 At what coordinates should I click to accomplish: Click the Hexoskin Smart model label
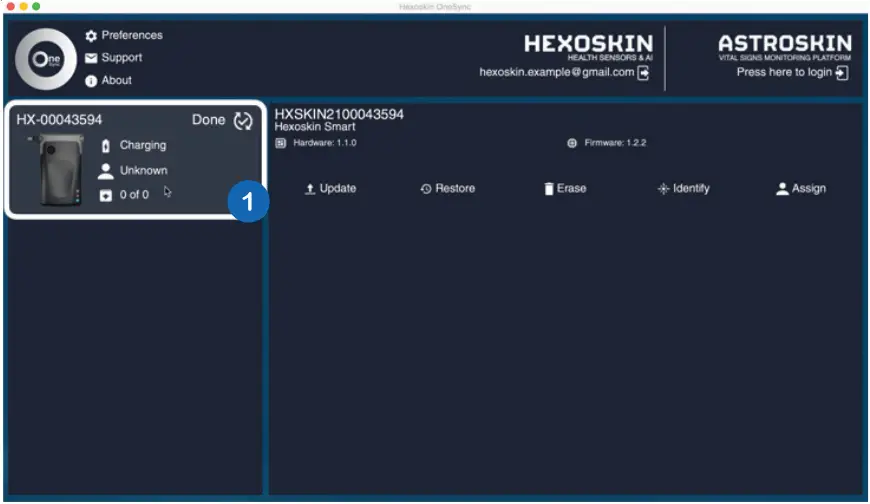point(315,127)
